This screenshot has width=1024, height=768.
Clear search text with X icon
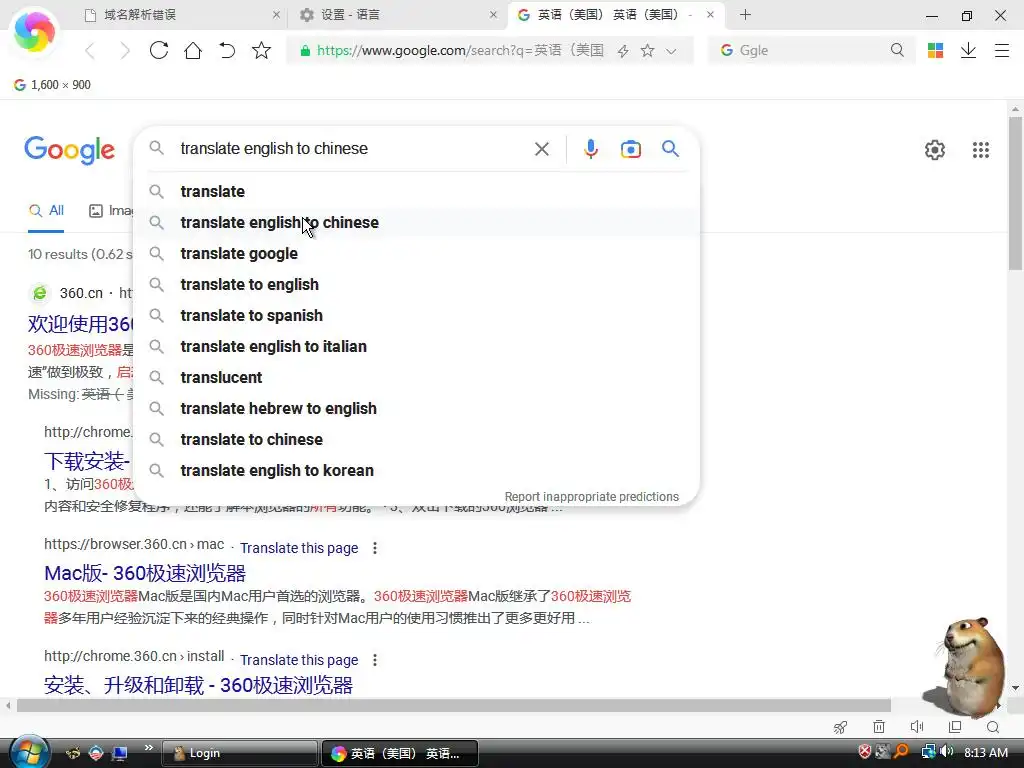(x=541, y=149)
